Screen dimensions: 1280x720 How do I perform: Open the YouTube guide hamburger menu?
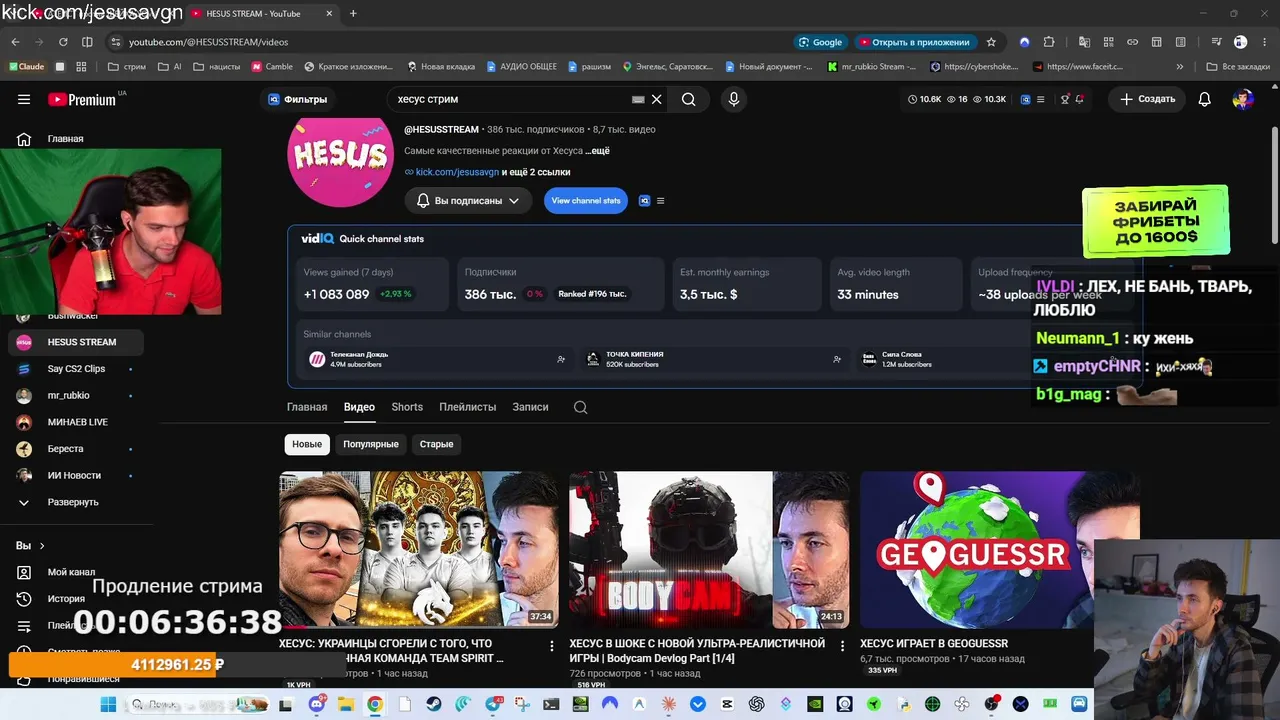pos(24,99)
